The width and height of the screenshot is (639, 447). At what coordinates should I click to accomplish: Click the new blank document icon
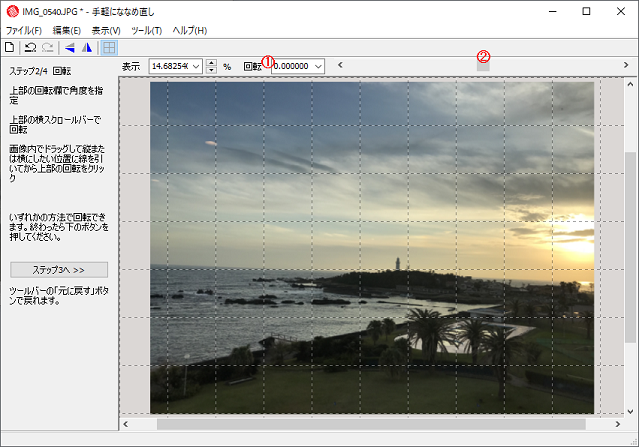pos(10,47)
